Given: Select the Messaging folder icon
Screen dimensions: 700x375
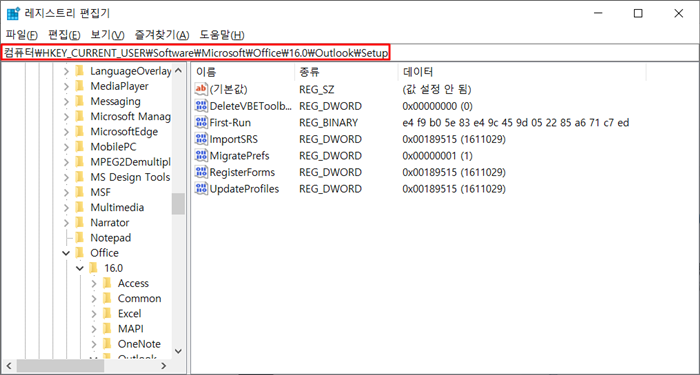Looking at the screenshot, I should point(80,101).
